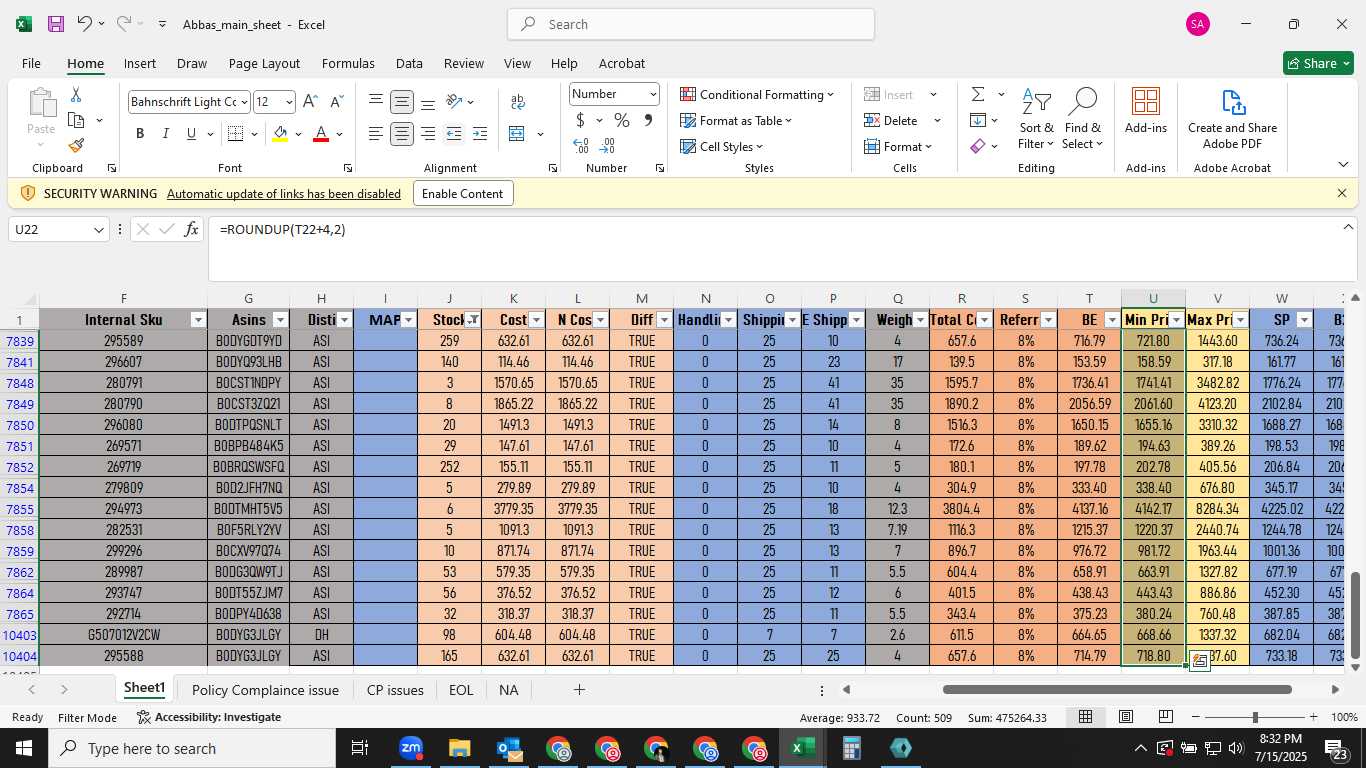Open the File menu
Image resolution: width=1366 pixels, height=768 pixels.
pos(31,63)
